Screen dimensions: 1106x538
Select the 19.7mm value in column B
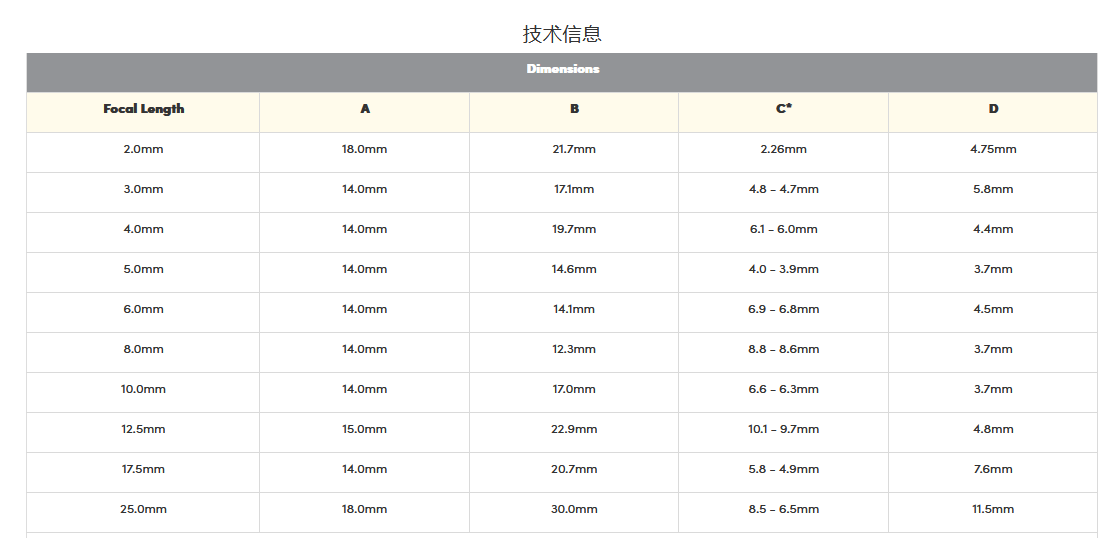pyautogui.click(x=574, y=229)
